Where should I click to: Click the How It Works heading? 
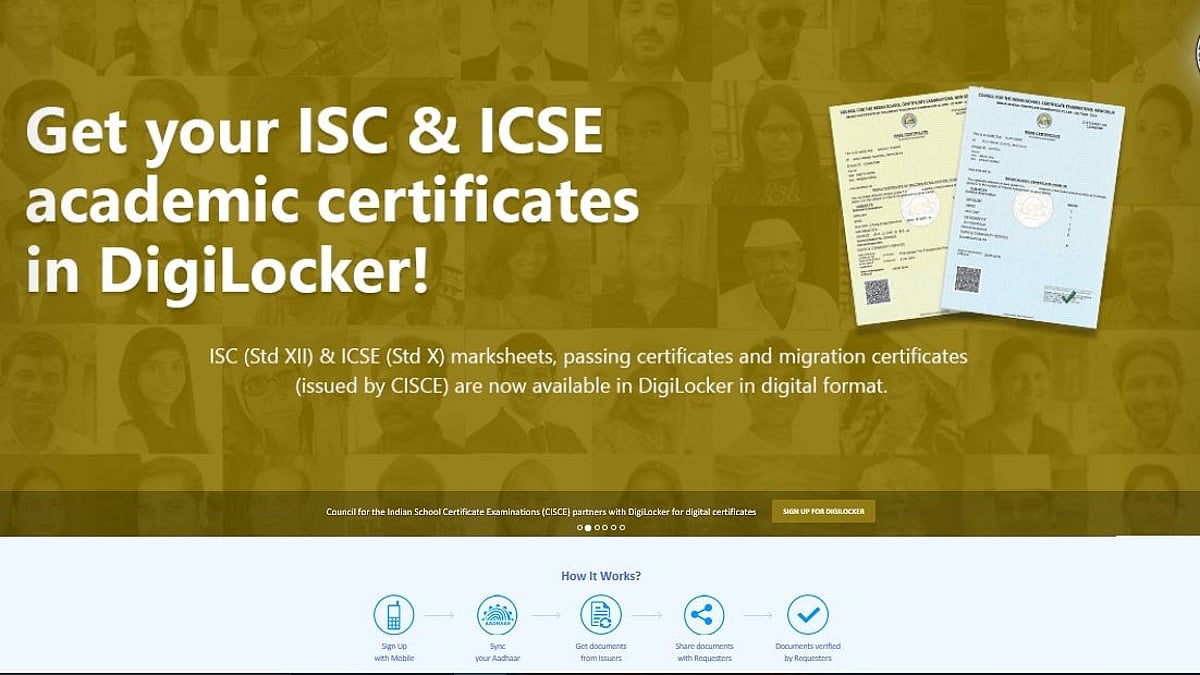click(x=600, y=576)
